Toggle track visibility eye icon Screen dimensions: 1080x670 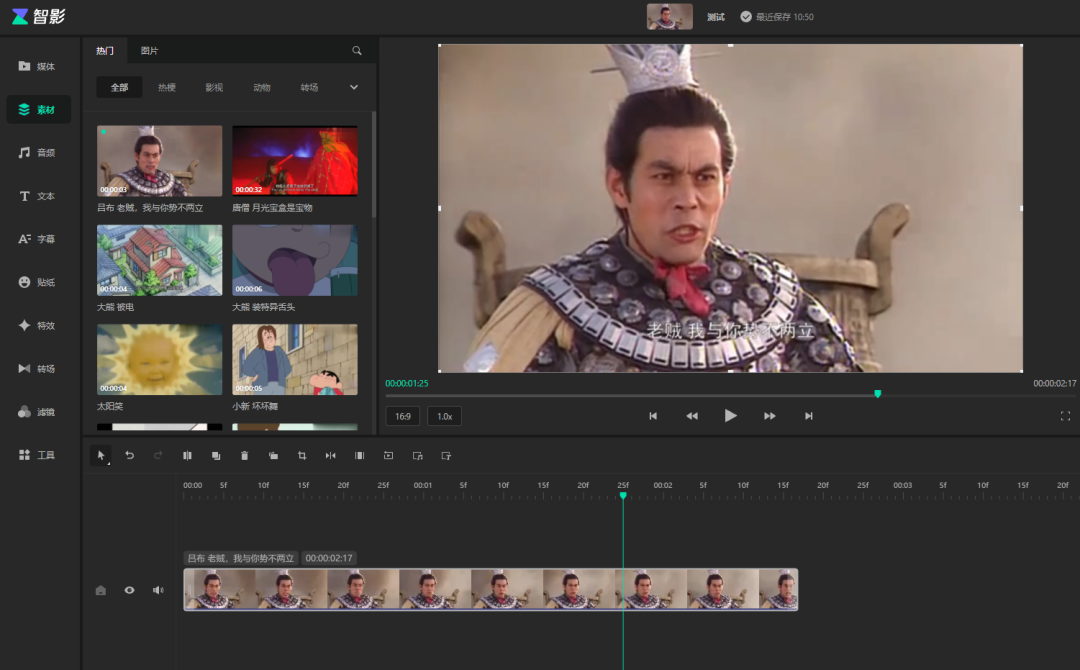pyautogui.click(x=129, y=590)
